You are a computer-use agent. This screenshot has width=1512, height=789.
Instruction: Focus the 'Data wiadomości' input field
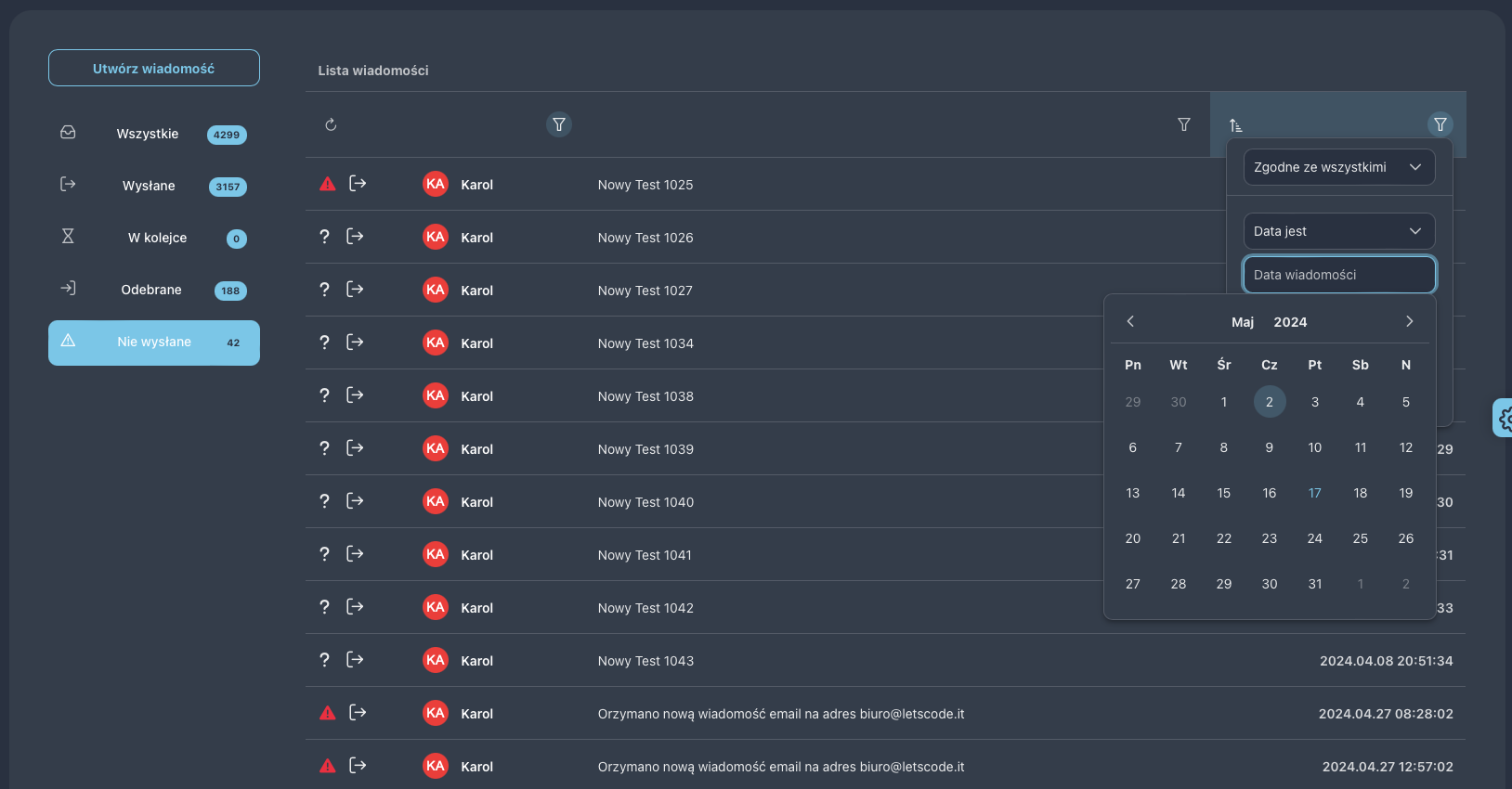click(x=1338, y=275)
